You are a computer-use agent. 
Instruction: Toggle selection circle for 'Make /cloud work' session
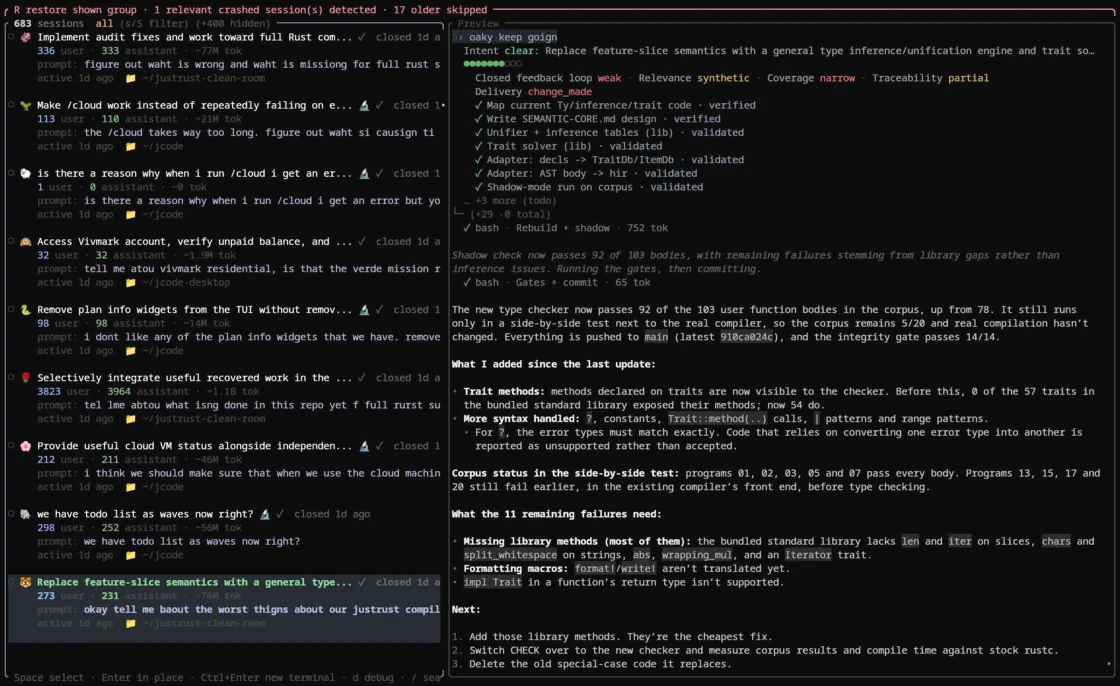coord(11,104)
